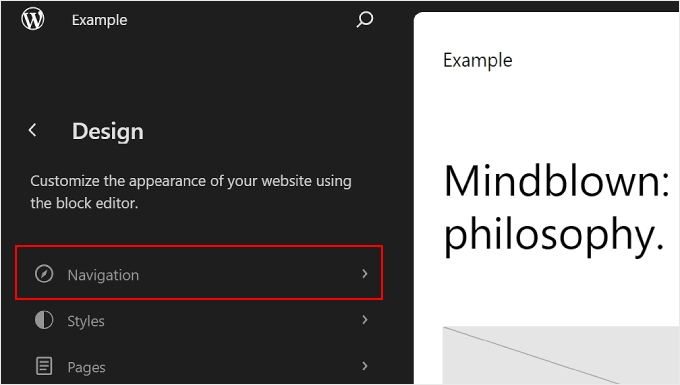Click the white site preview canvas

coord(547,198)
